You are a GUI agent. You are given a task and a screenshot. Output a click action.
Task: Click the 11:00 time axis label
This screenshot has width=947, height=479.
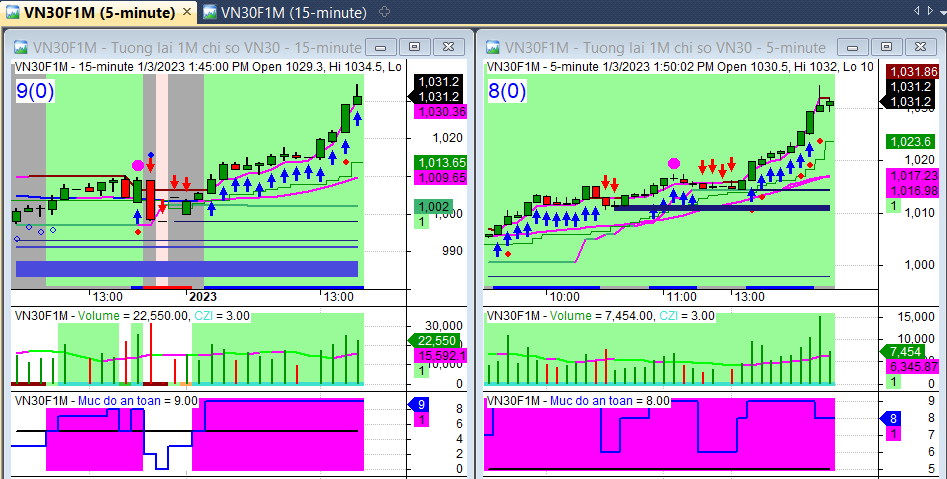681,297
